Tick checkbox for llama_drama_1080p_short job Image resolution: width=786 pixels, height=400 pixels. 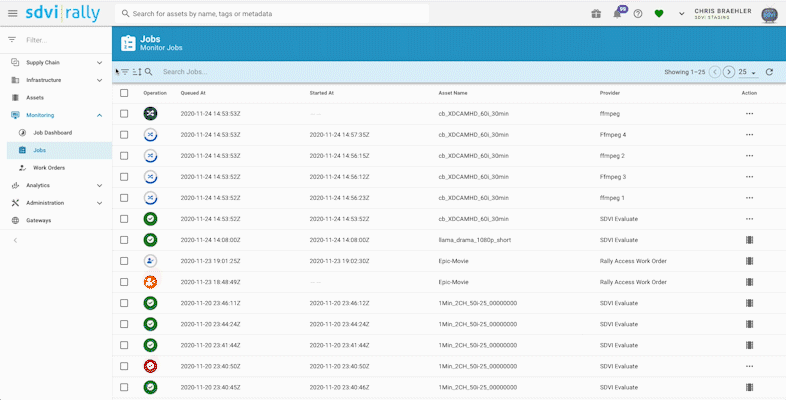coord(124,240)
